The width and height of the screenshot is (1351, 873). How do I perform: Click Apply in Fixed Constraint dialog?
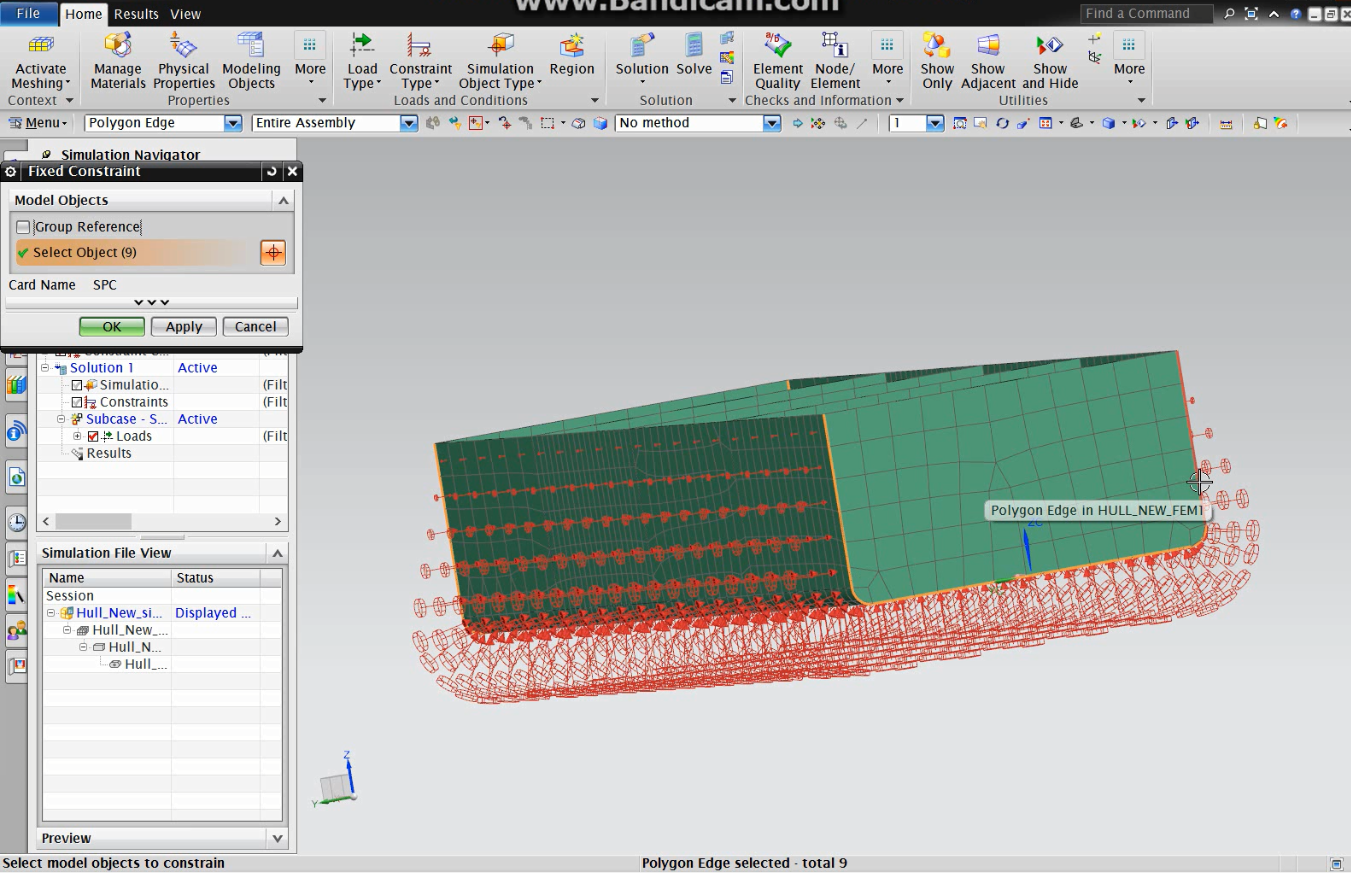(x=184, y=327)
